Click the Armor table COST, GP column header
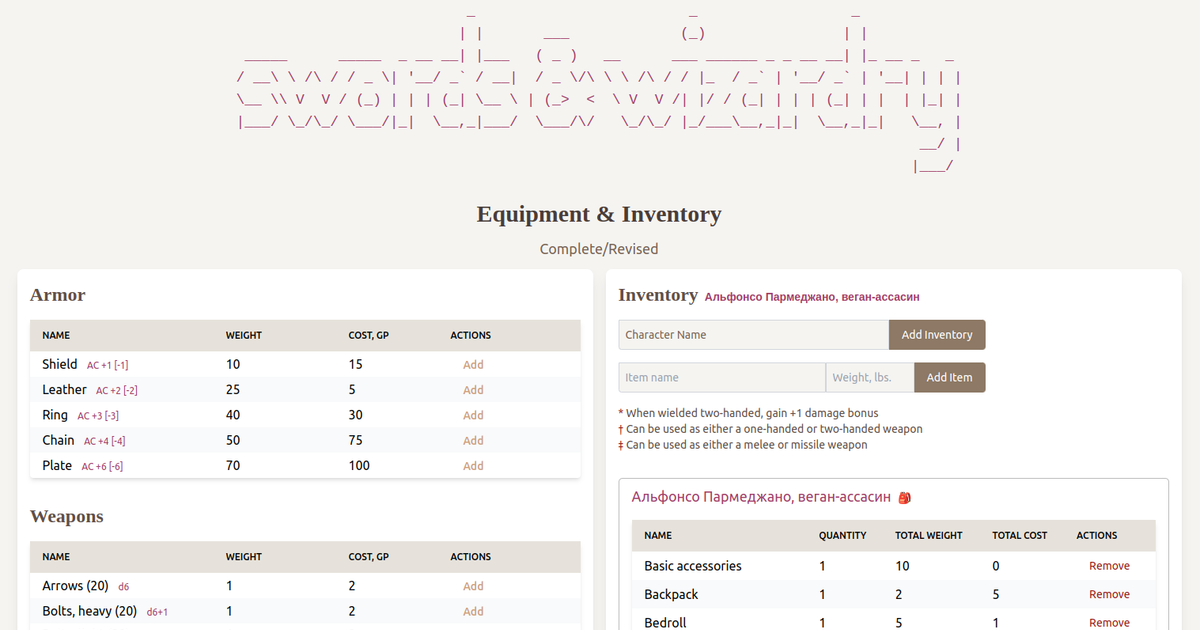The height and width of the screenshot is (630, 1200). [x=369, y=336]
